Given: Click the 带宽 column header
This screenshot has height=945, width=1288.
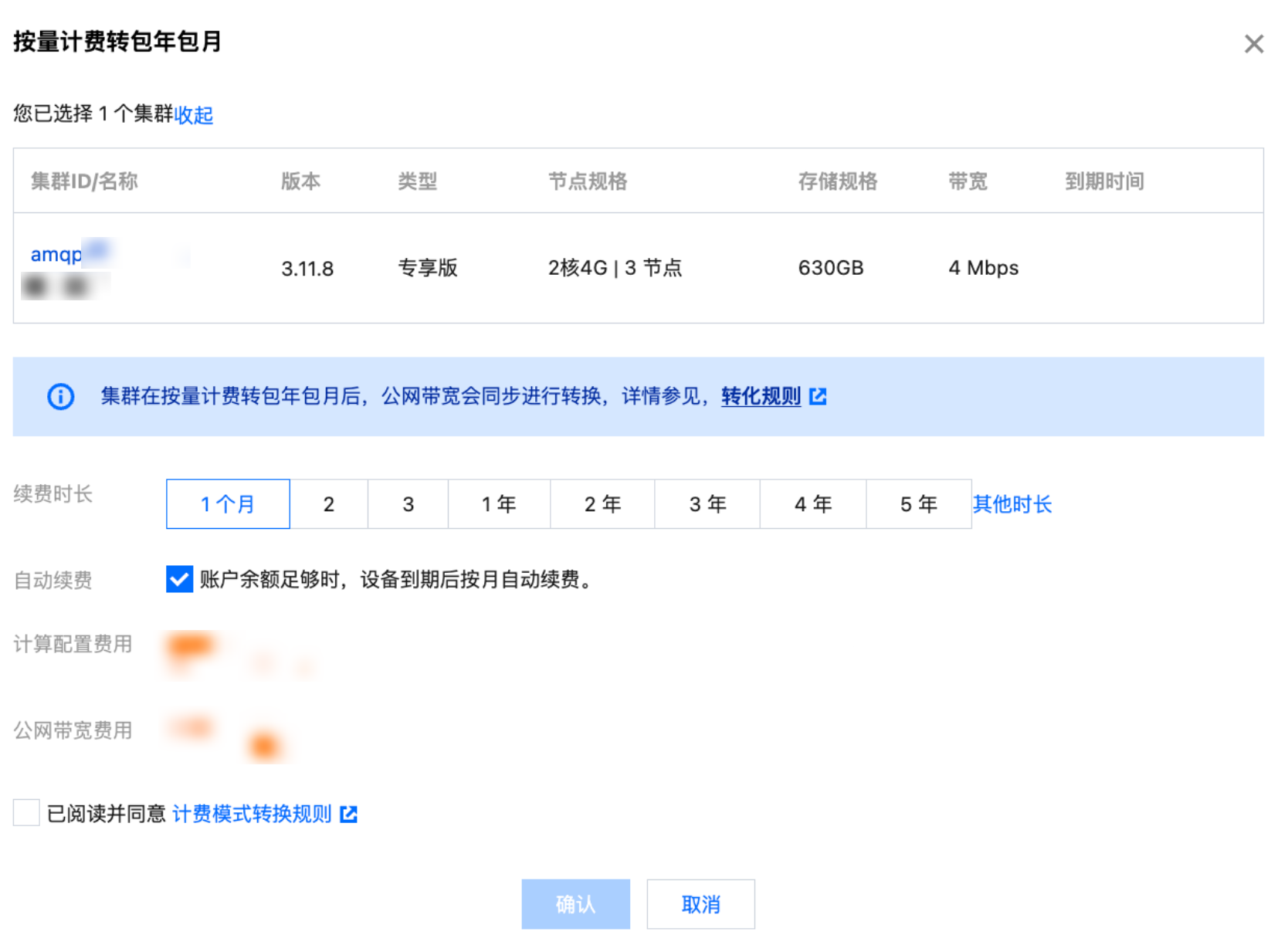Looking at the screenshot, I should point(968,181).
